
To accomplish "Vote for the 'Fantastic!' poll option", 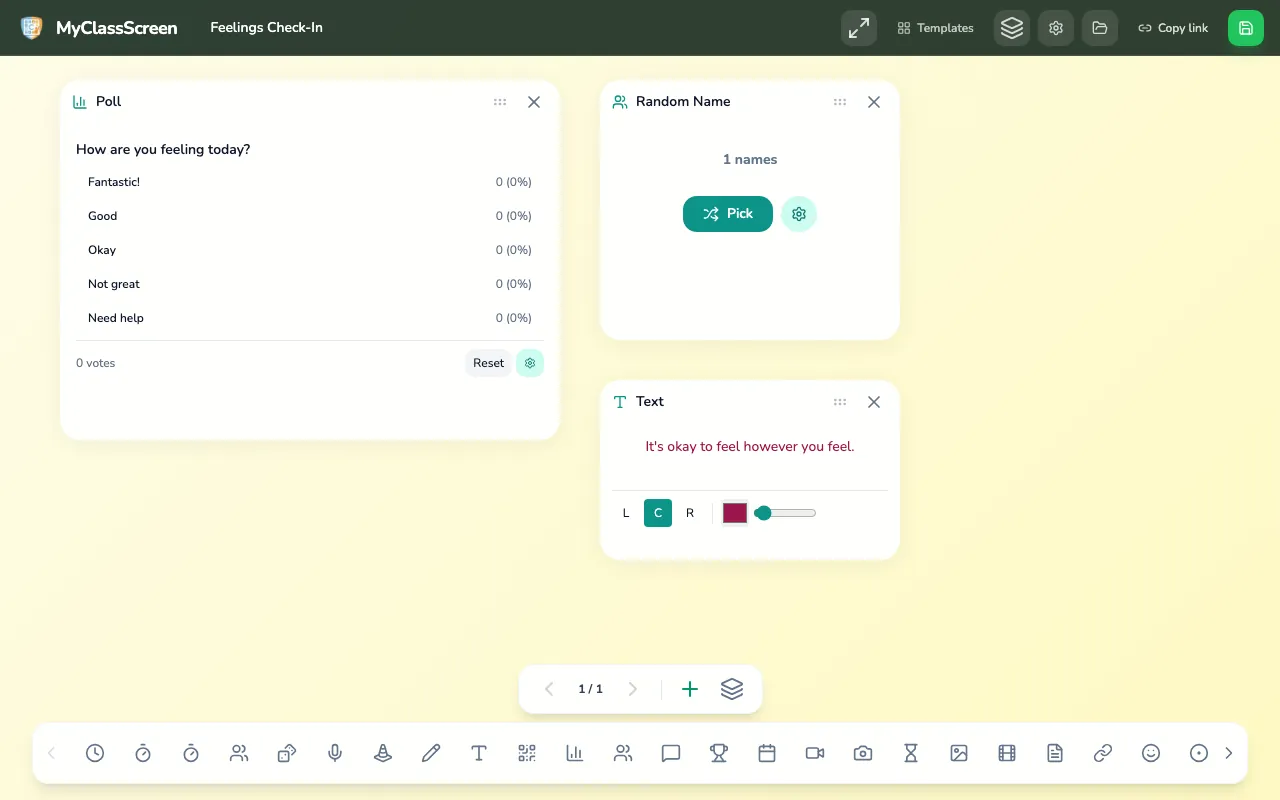I will click(310, 182).
